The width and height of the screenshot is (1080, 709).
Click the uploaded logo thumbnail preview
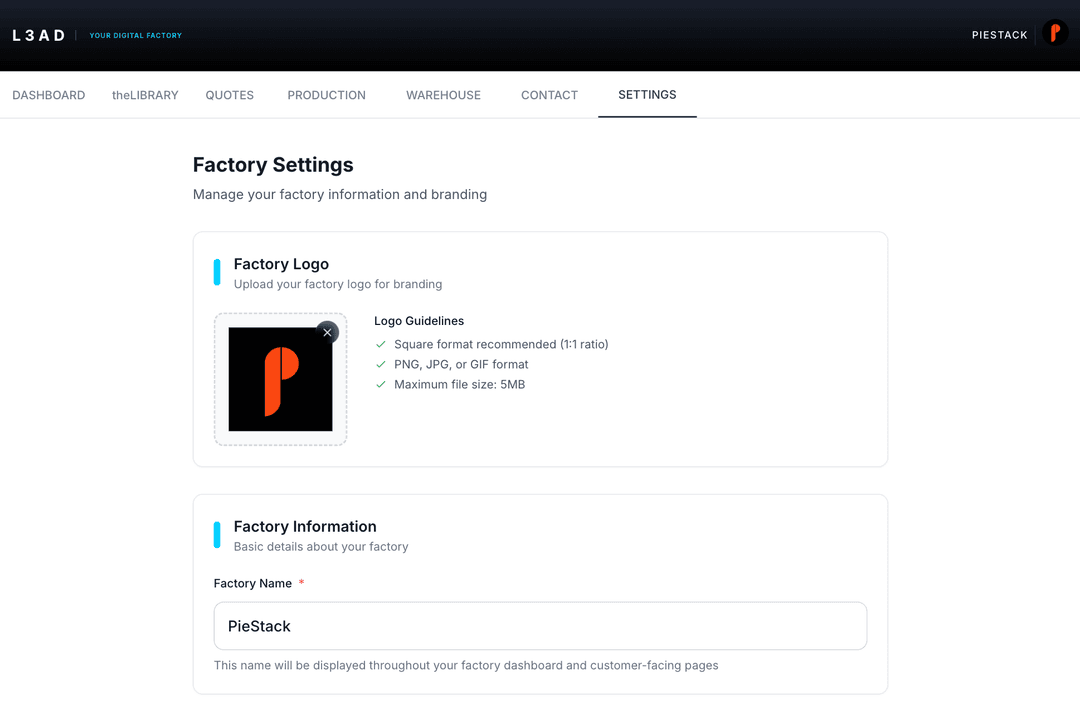click(x=280, y=380)
